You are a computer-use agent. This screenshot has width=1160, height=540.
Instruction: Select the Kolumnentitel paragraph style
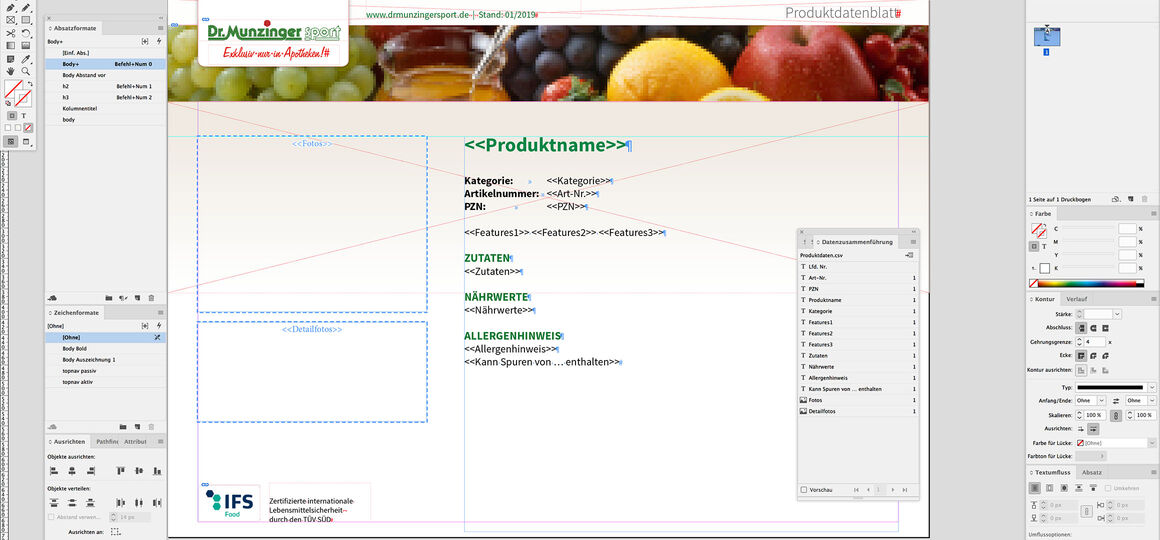coord(80,108)
